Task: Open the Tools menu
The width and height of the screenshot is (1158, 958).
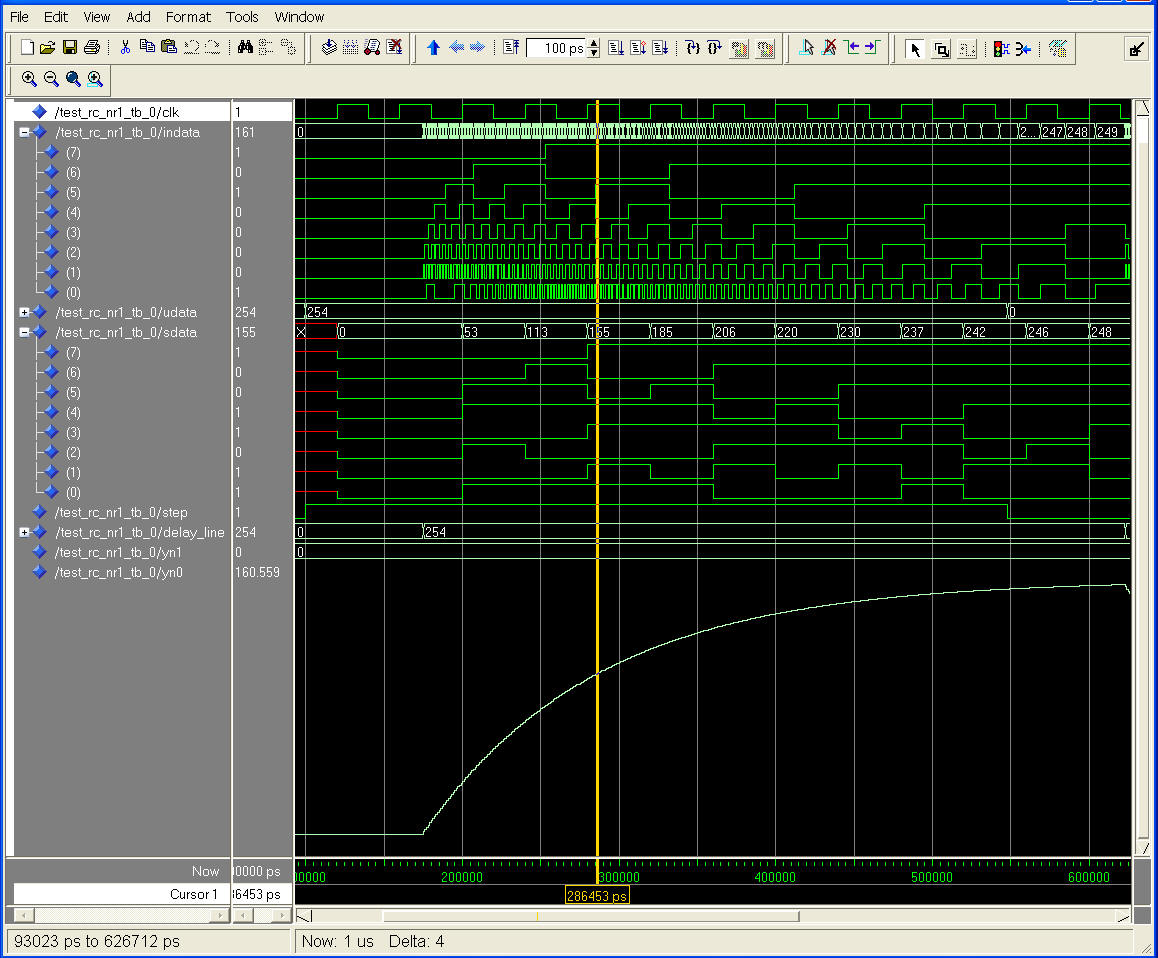Action: click(242, 16)
